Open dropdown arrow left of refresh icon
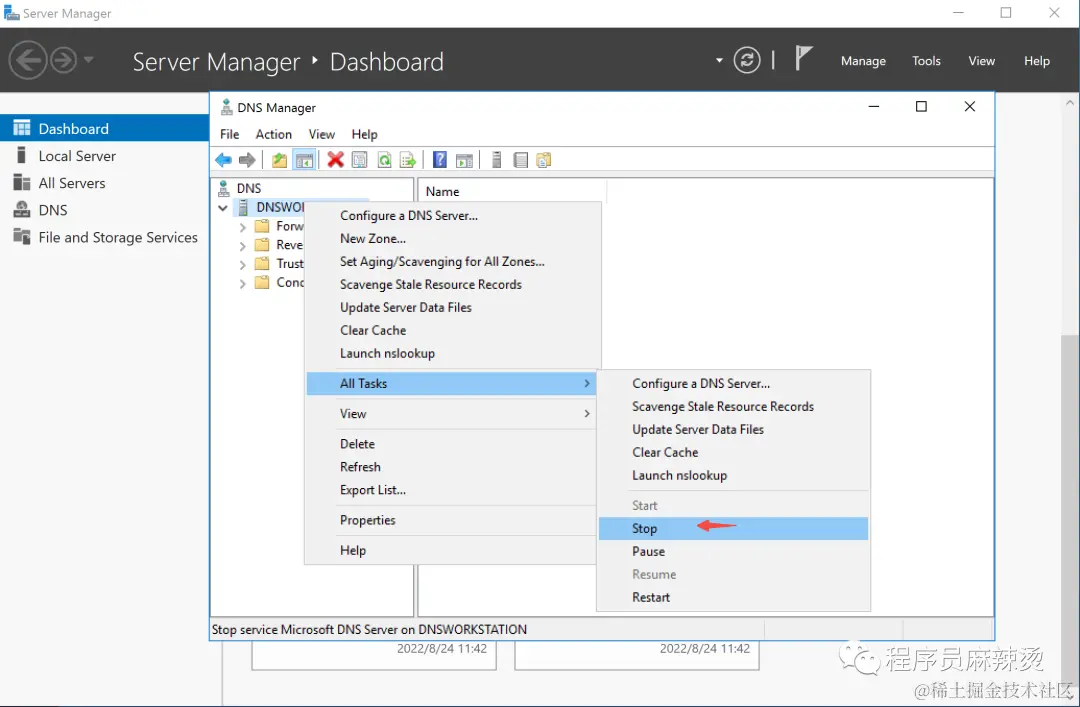 [x=719, y=60]
